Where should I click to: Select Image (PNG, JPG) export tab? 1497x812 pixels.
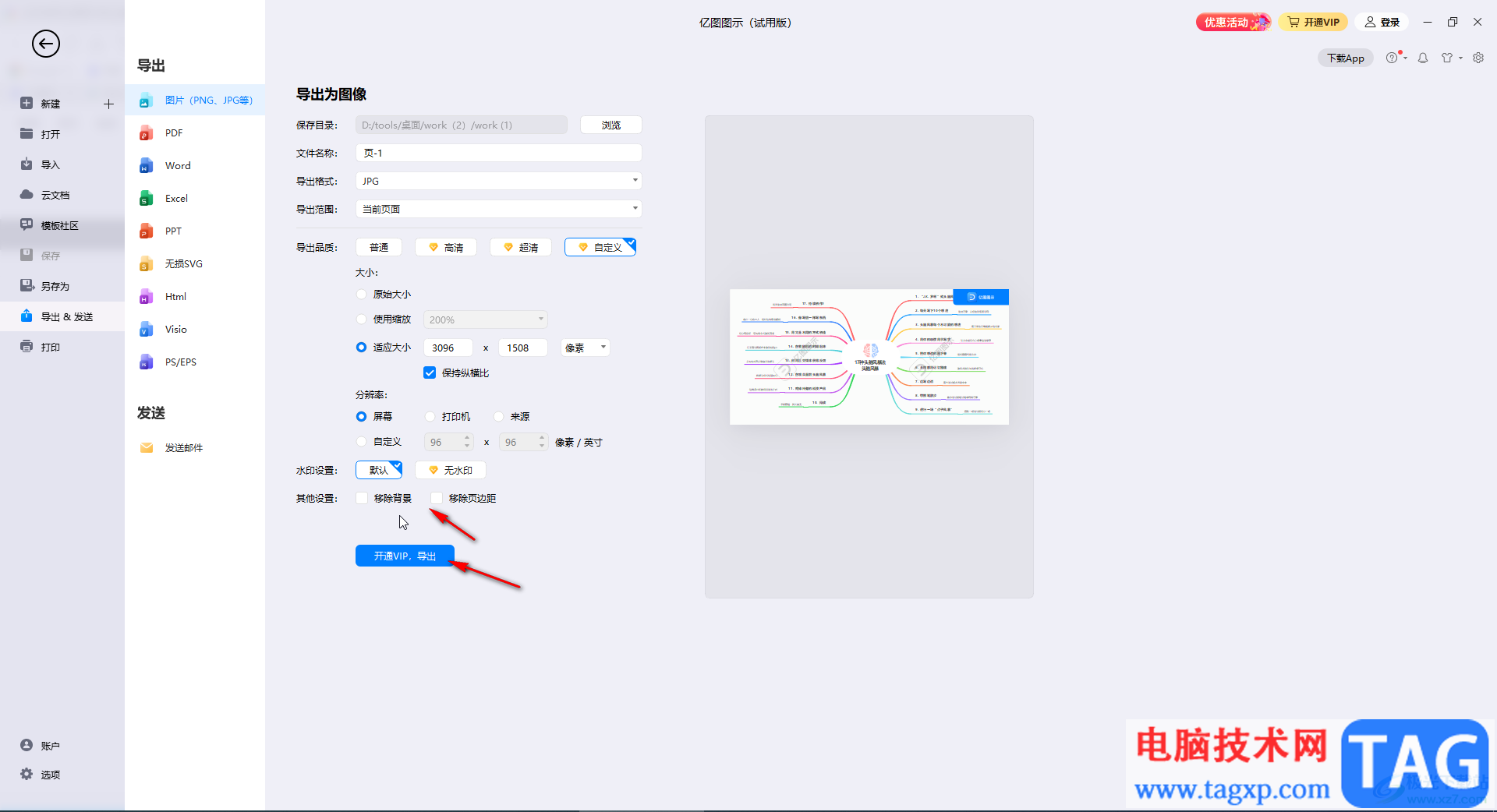[x=195, y=101]
